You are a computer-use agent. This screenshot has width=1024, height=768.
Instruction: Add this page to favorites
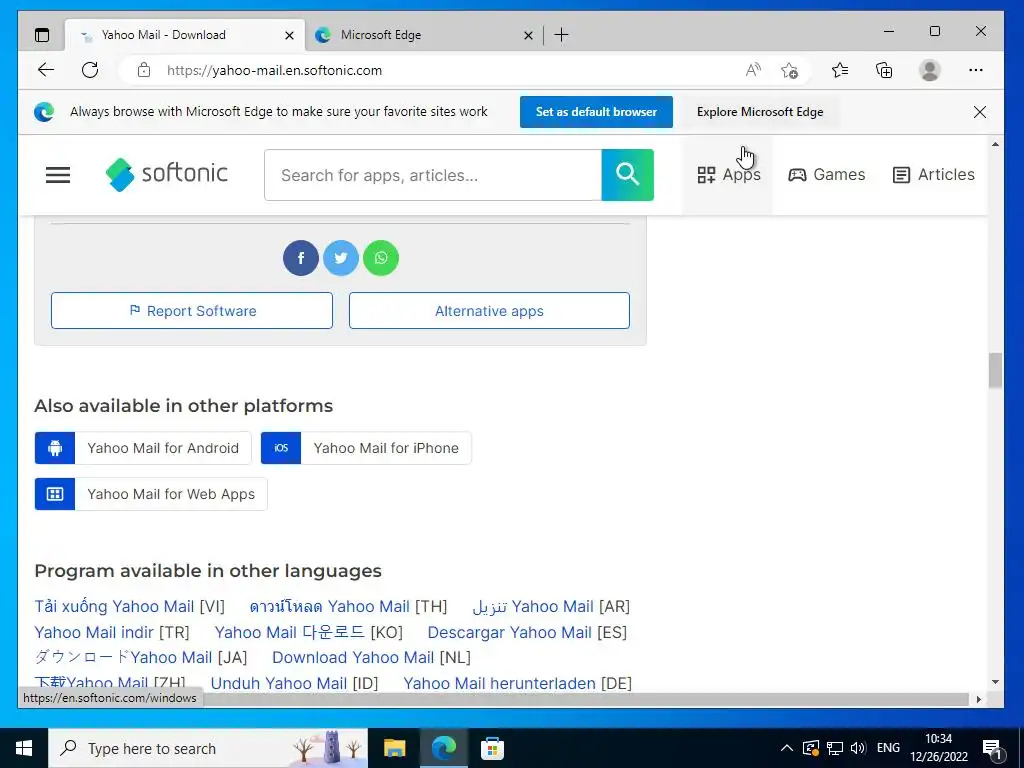click(x=790, y=70)
